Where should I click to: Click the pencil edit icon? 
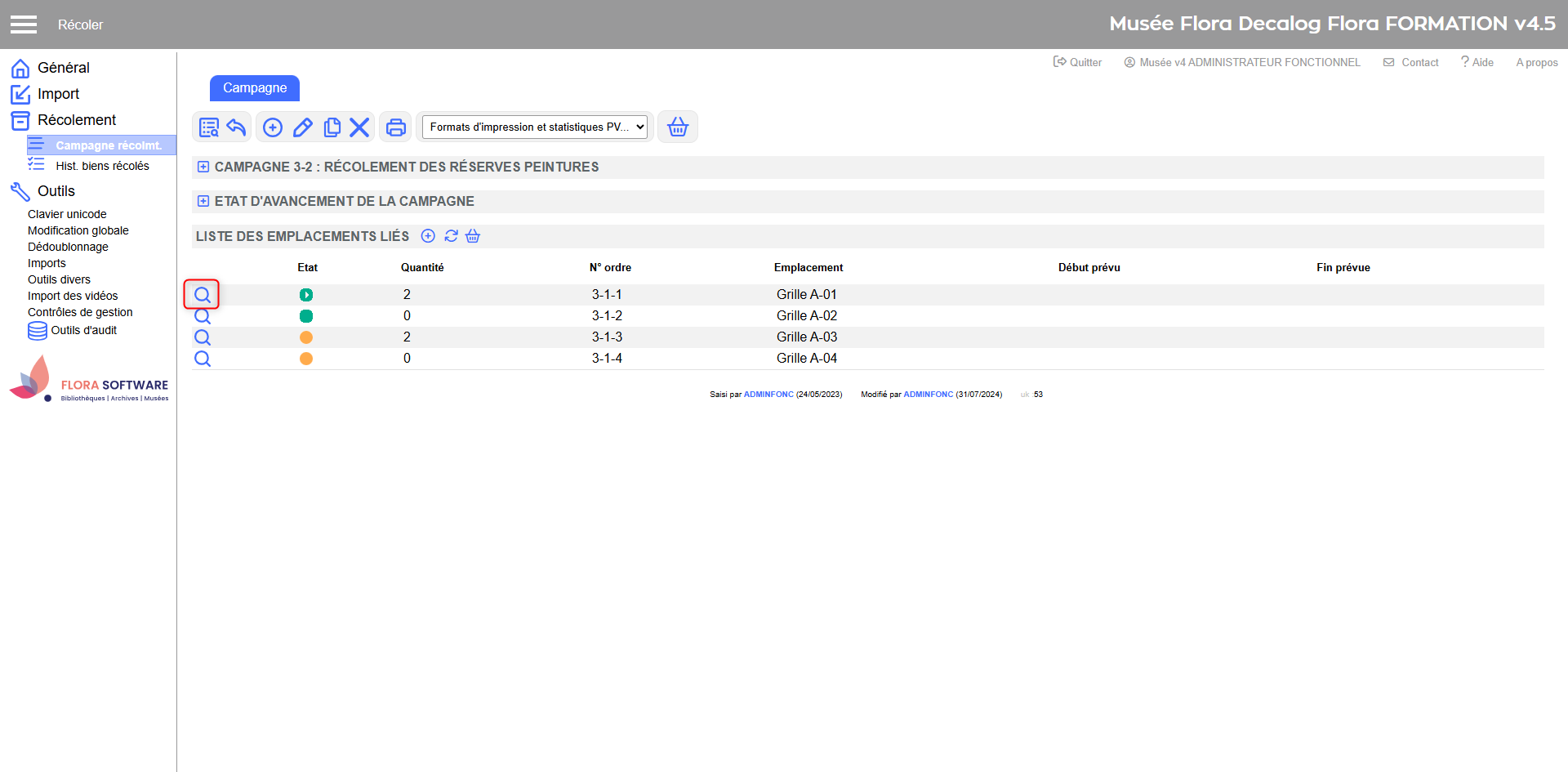pos(303,127)
